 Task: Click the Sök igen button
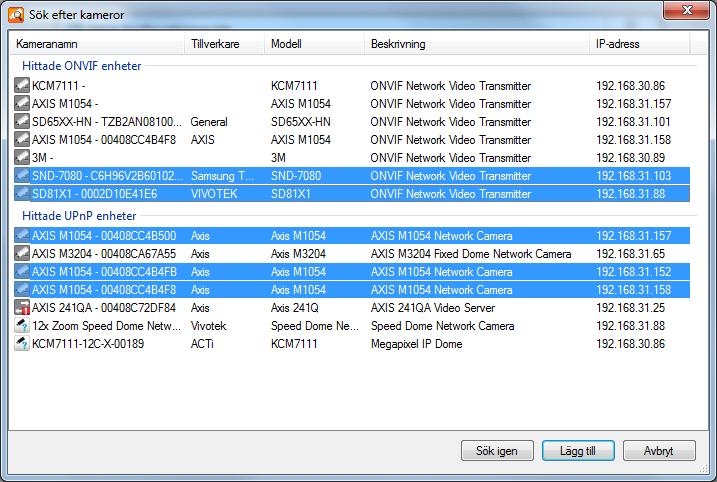(x=497, y=451)
